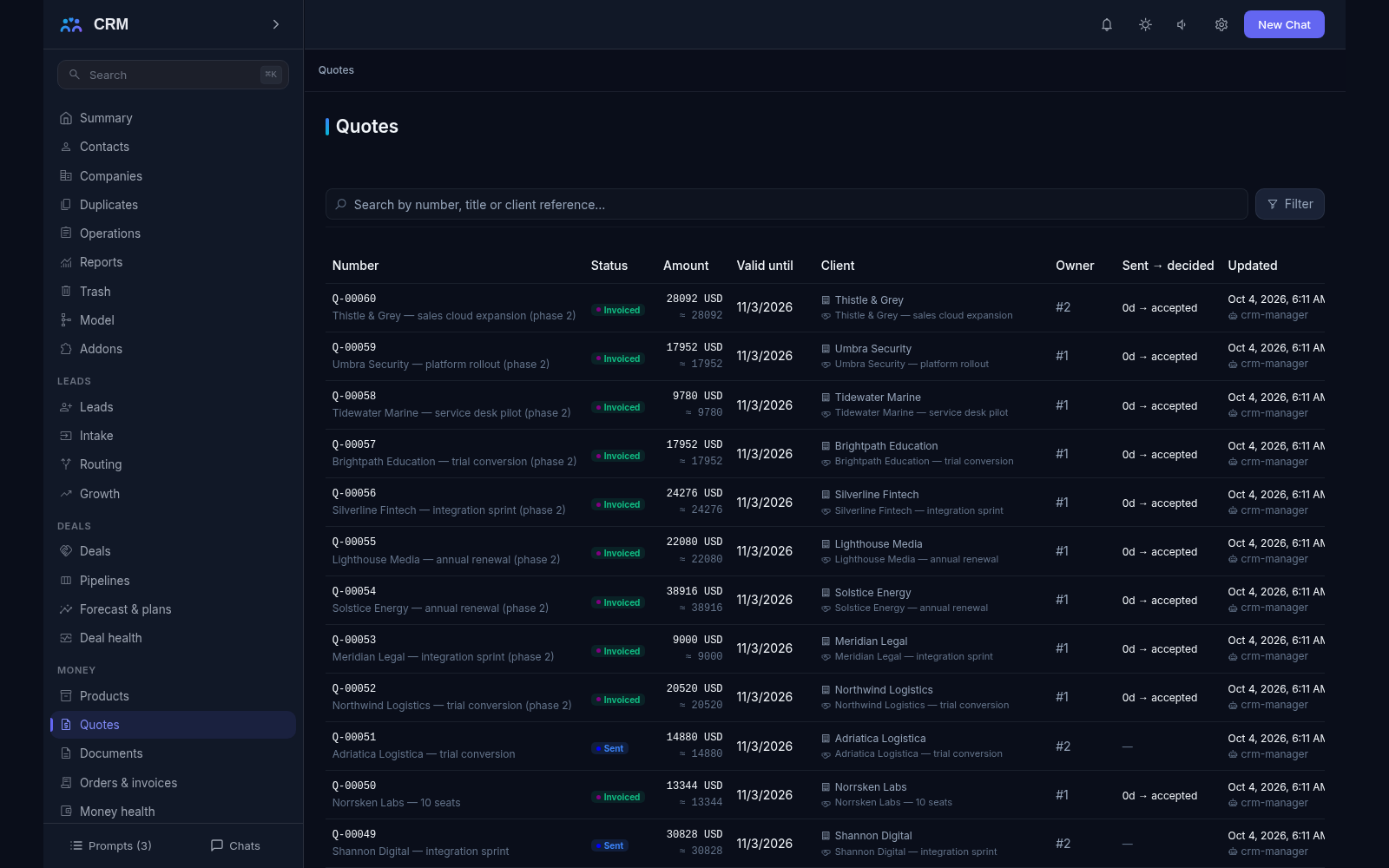Open the notifications bell
1389x868 pixels.
(x=1107, y=24)
